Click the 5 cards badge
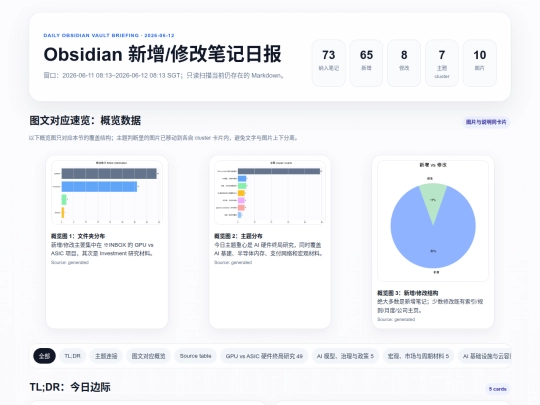This screenshot has width=540, height=405. point(498,389)
